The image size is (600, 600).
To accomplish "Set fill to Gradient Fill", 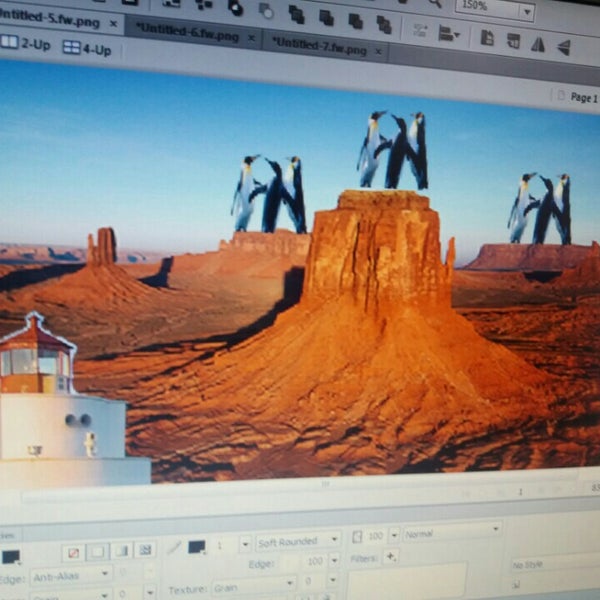I will tap(122, 551).
